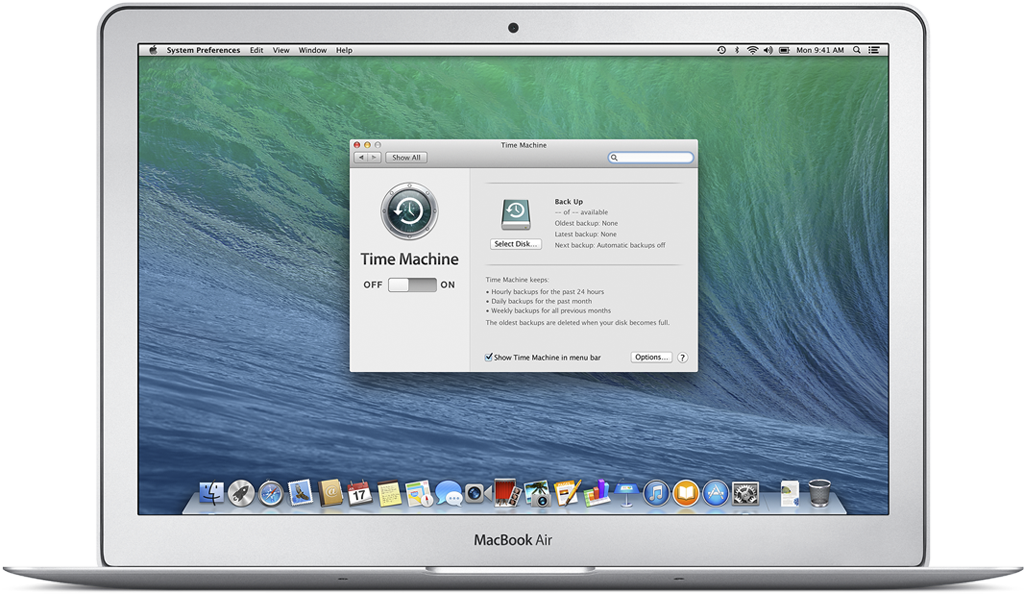Open Trash in the dock

[x=820, y=493]
